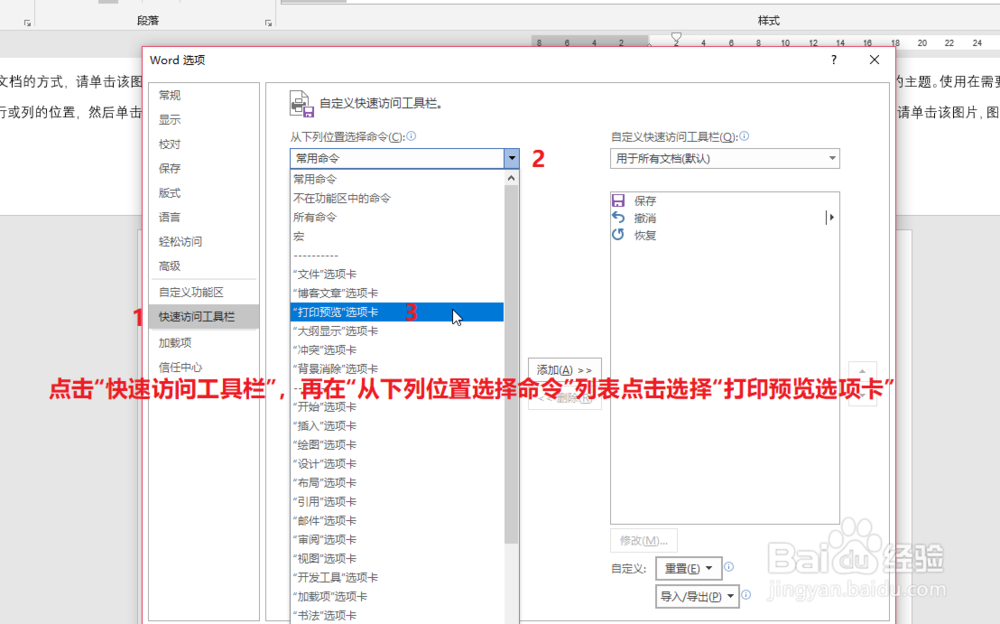Click the dropdown list scrollbar thumb

click(x=511, y=365)
